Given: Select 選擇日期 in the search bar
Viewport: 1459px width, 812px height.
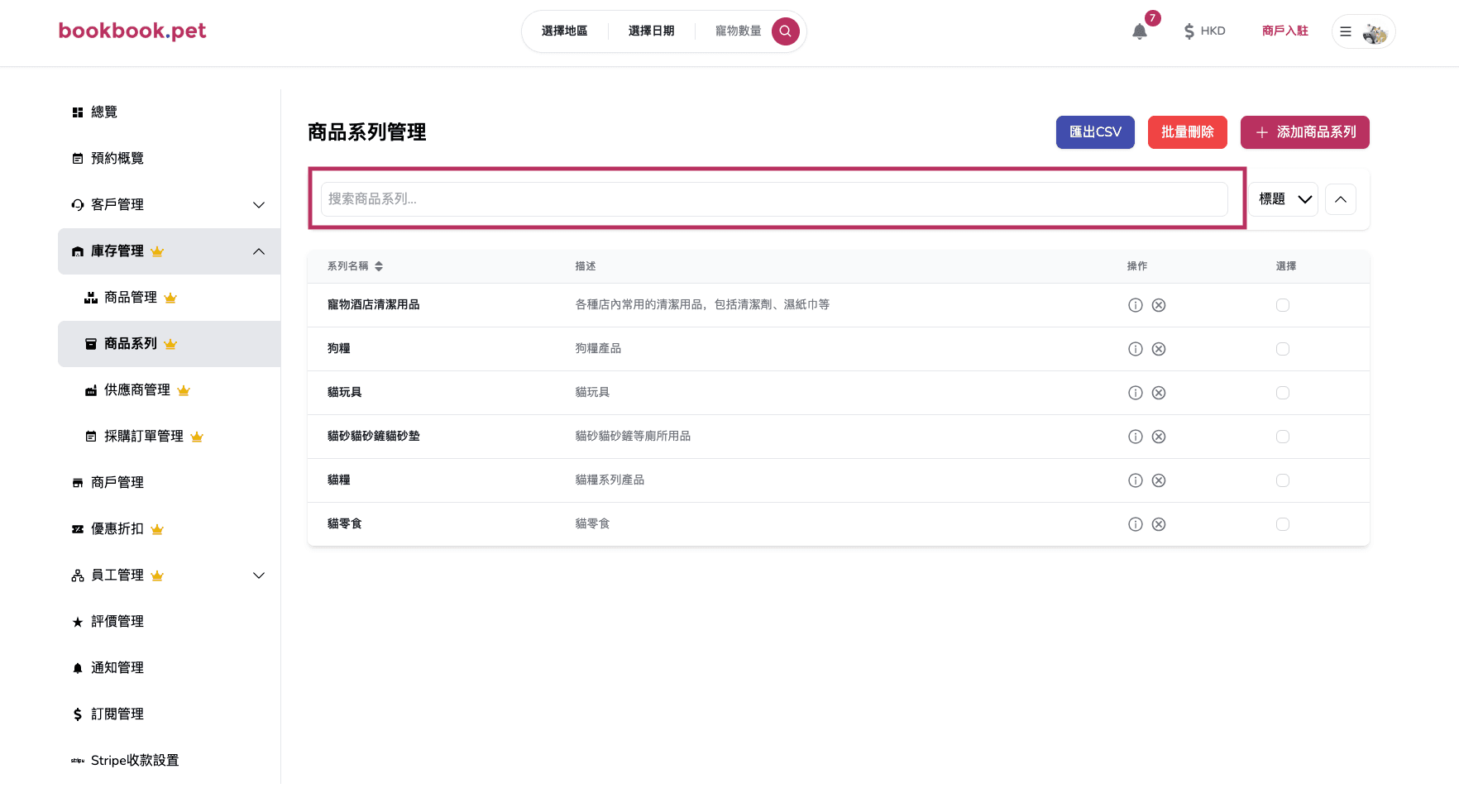Looking at the screenshot, I should pos(651,31).
